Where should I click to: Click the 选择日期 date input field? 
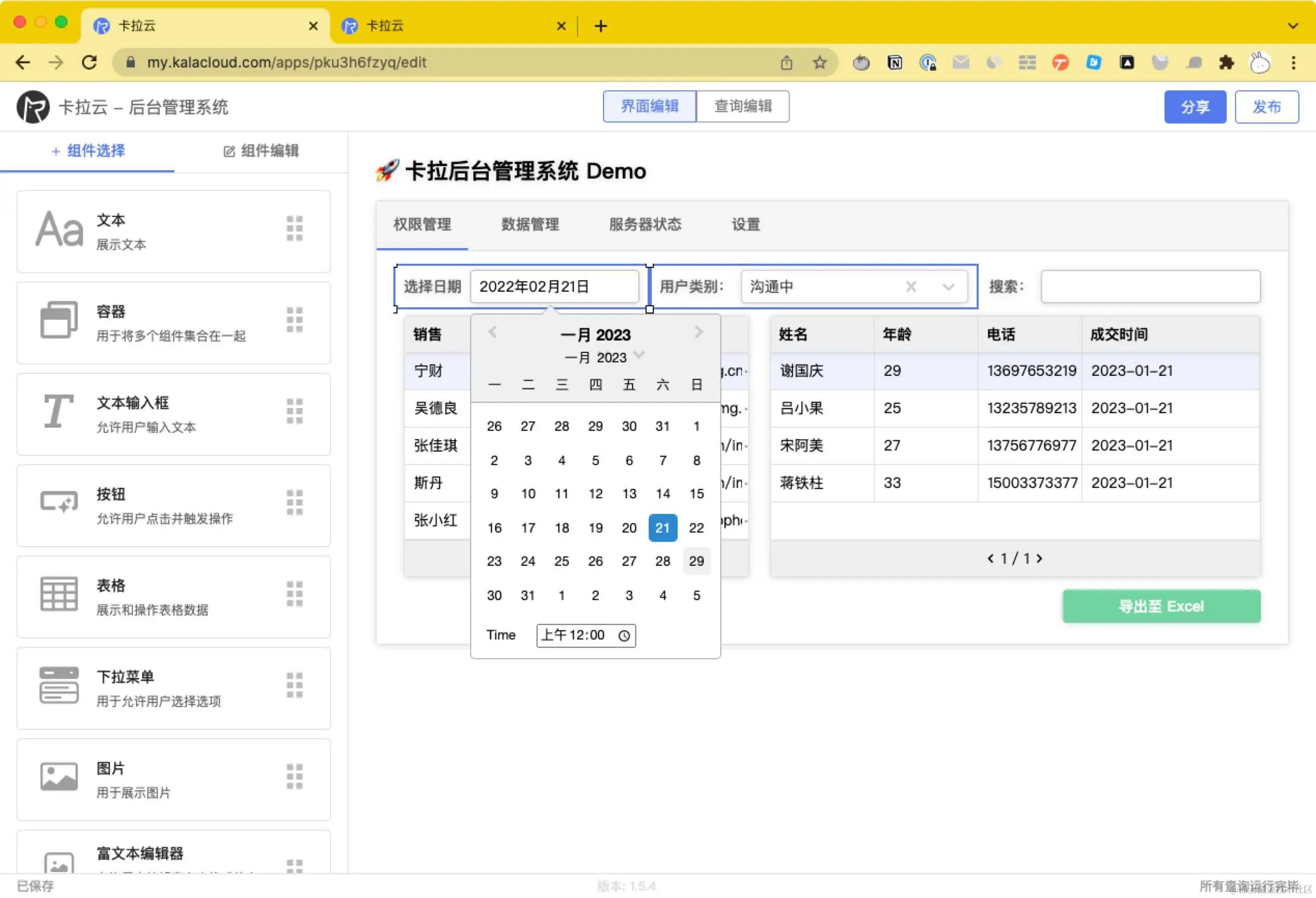click(554, 287)
